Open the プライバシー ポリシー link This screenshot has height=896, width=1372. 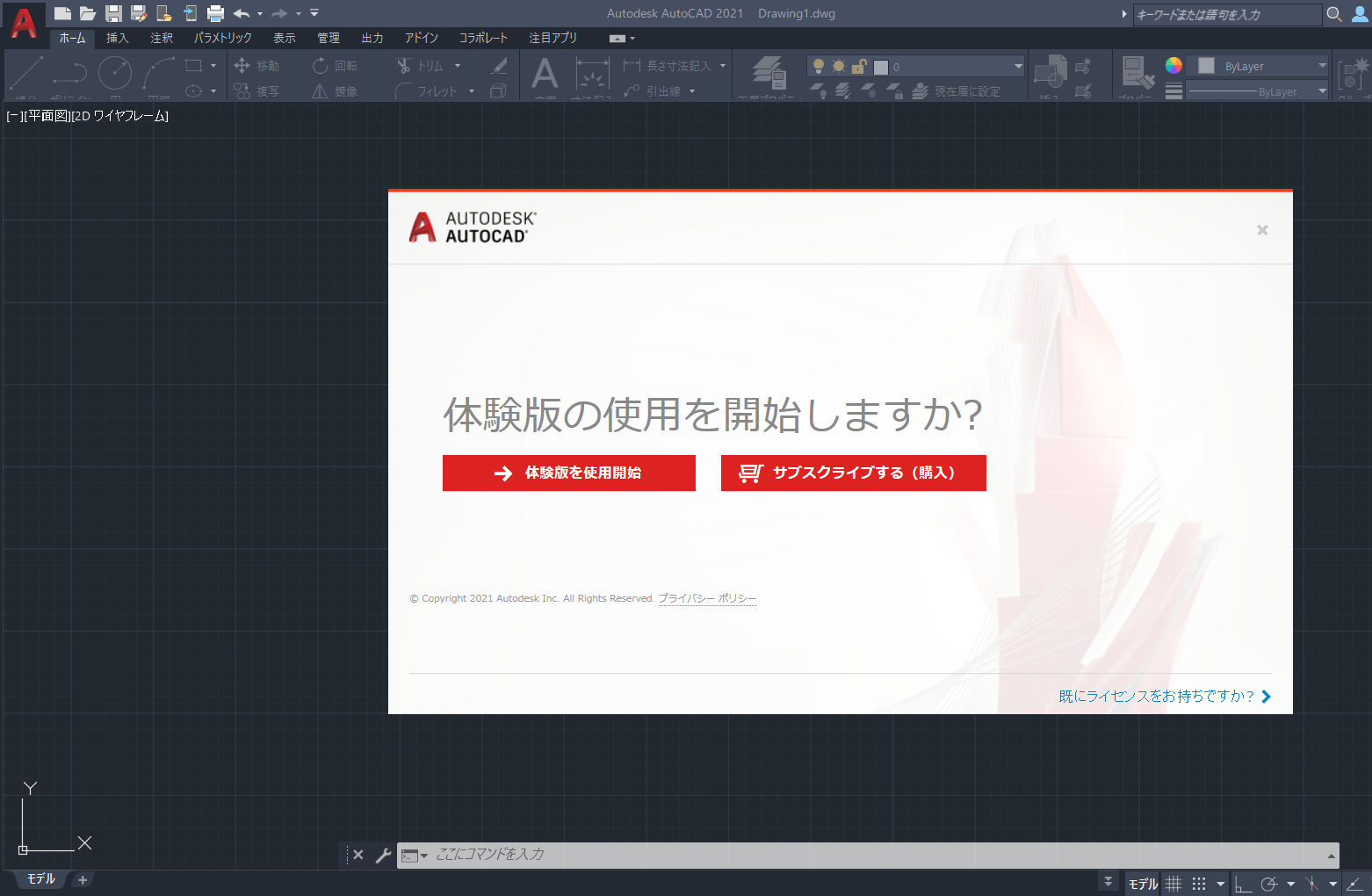tap(707, 598)
